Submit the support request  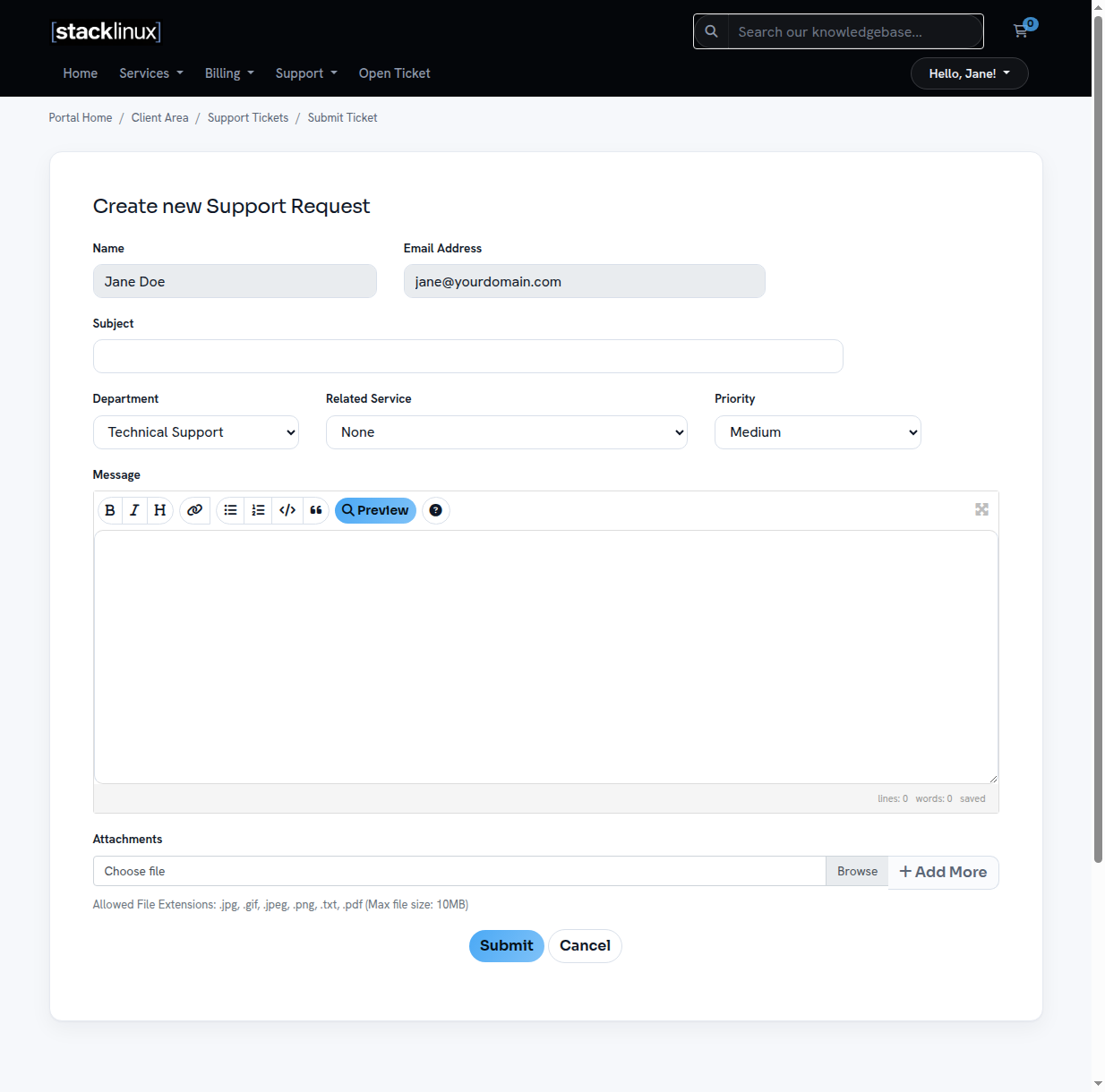click(506, 946)
